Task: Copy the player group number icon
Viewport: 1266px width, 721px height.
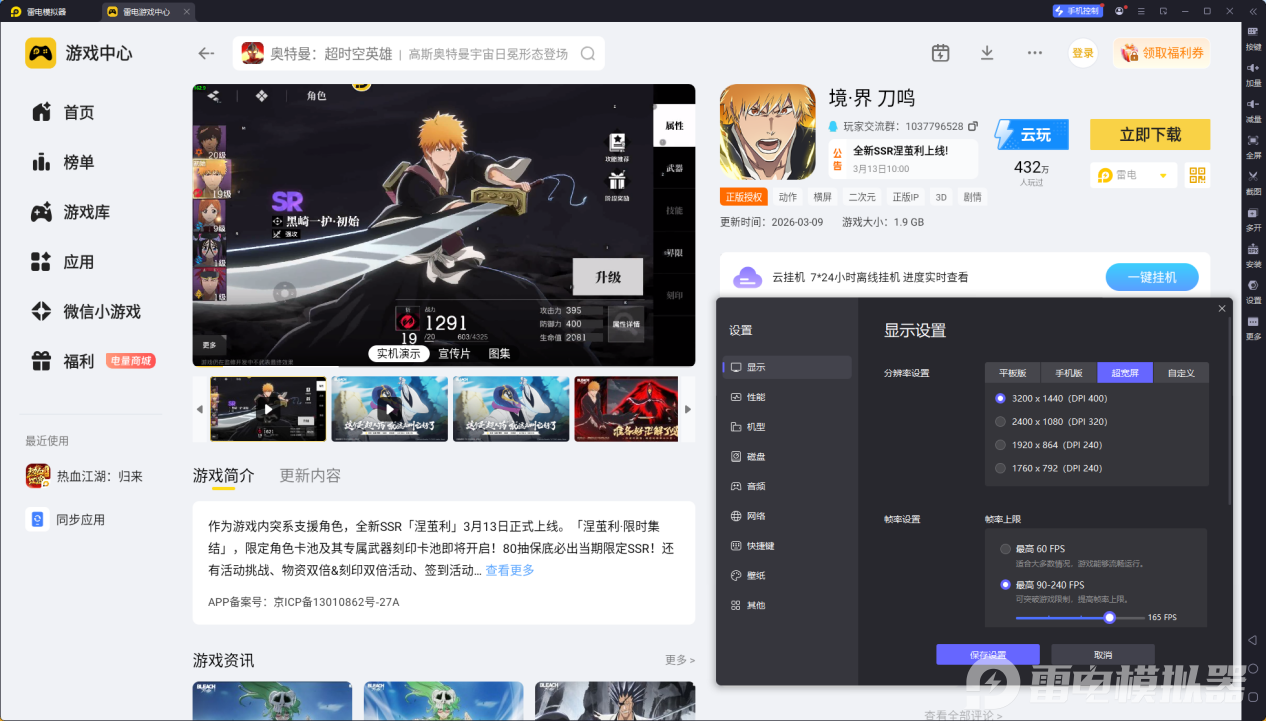Action: tap(973, 127)
